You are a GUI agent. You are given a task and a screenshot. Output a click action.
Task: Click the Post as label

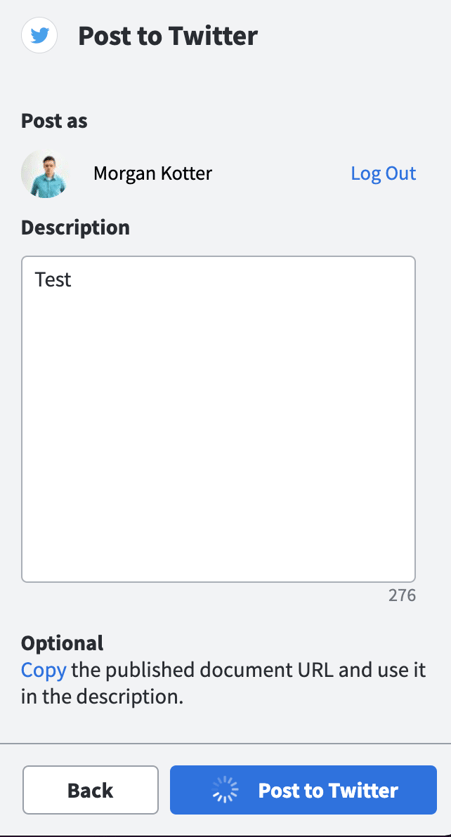click(x=54, y=121)
